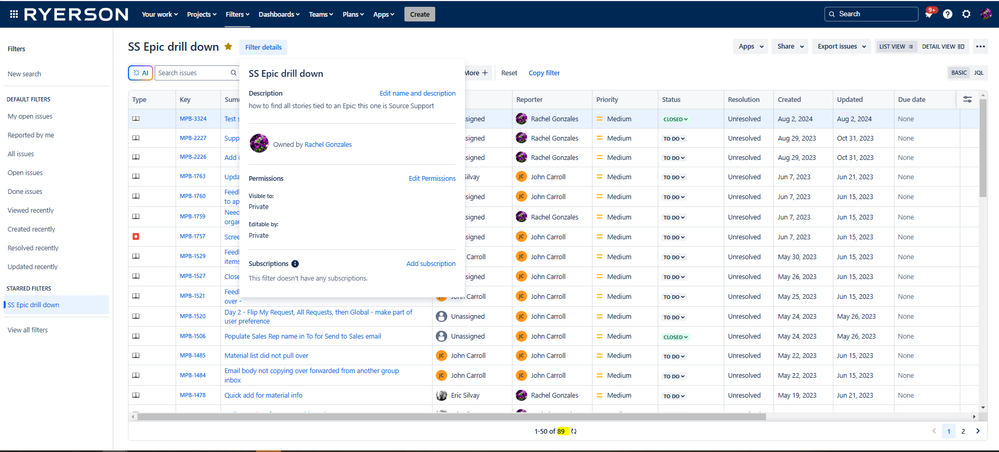Open the Plans dropdown

[x=353, y=14]
